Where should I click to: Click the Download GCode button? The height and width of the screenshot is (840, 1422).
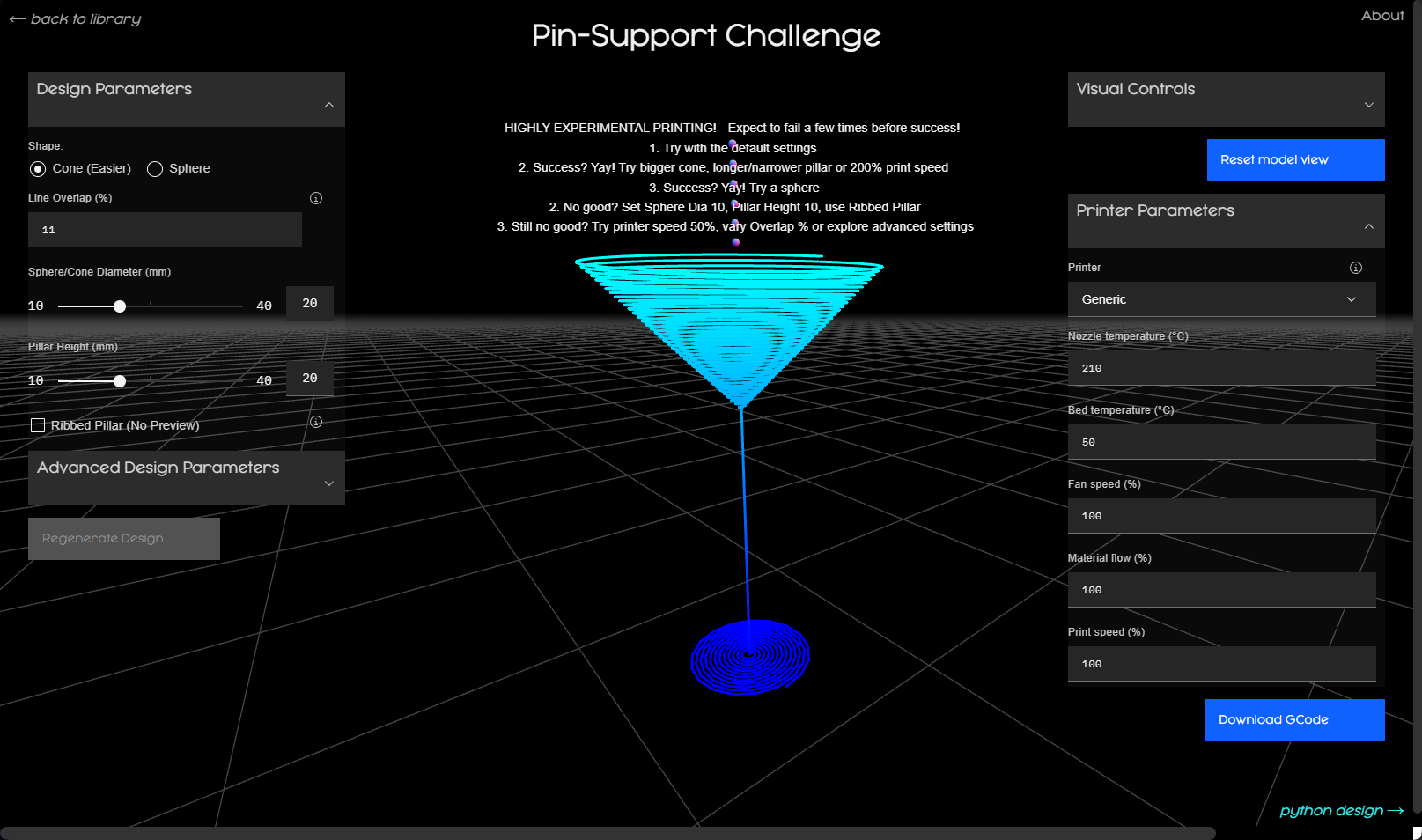(1293, 720)
